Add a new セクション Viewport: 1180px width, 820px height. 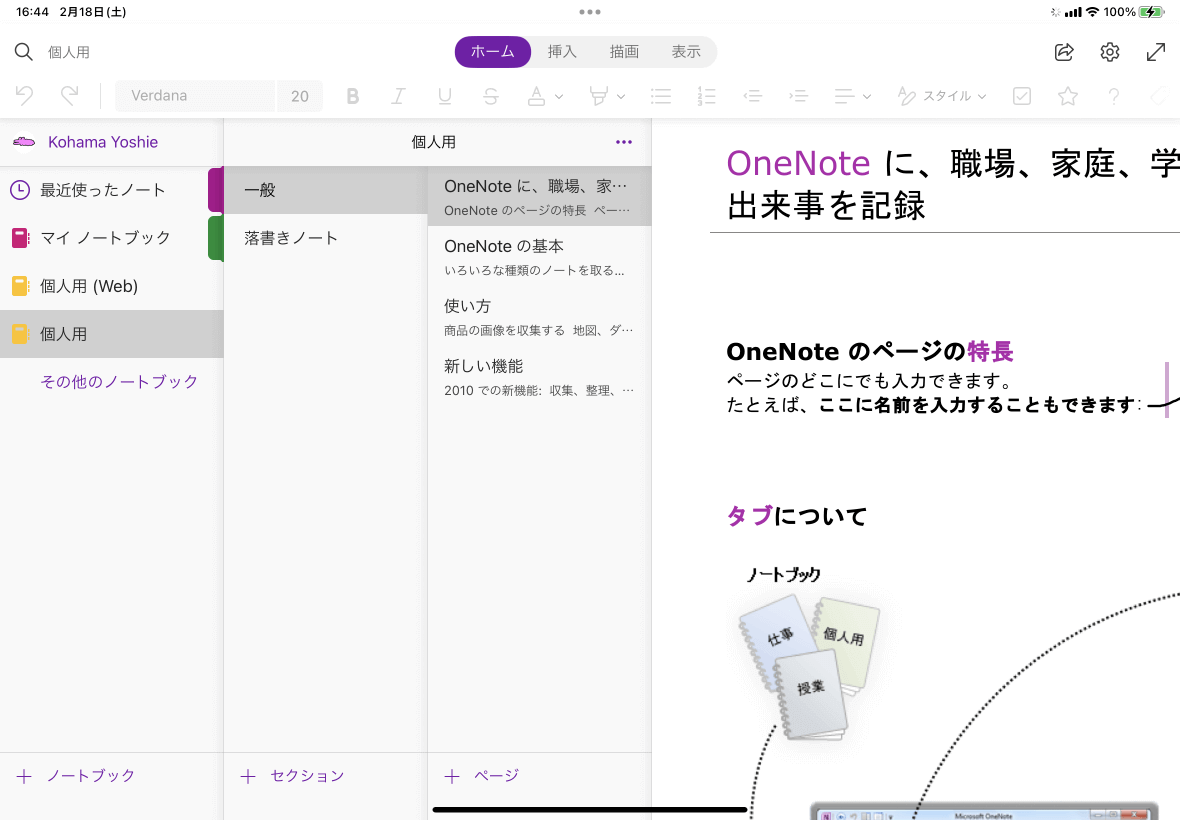(292, 776)
